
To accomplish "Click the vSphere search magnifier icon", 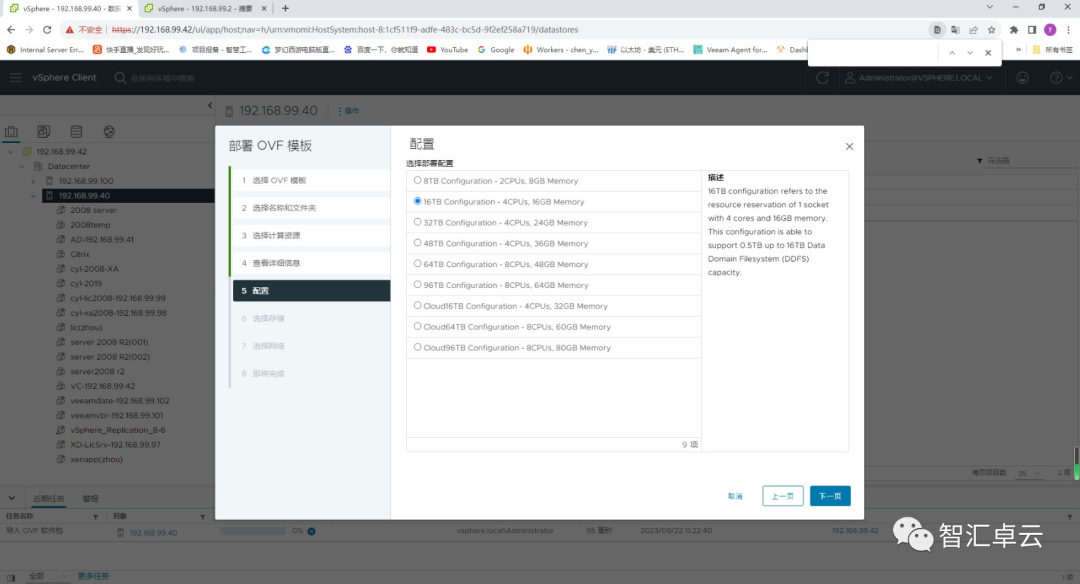I will click(x=120, y=78).
